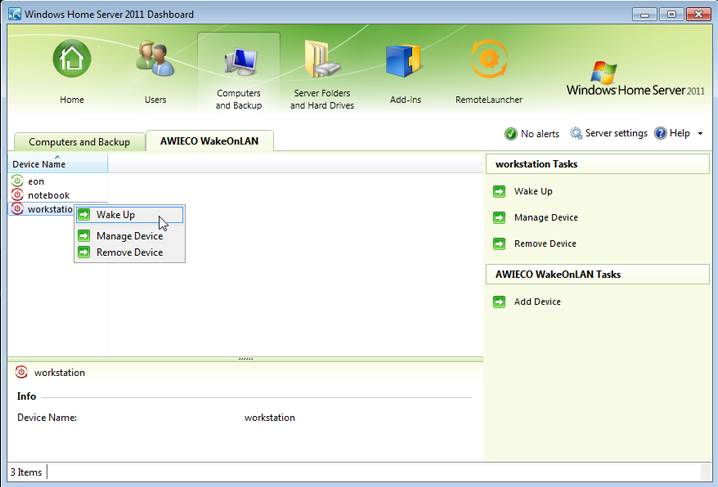Click the workstation value next to Device Name
Screen dimensions: 718x487
click(x=270, y=417)
